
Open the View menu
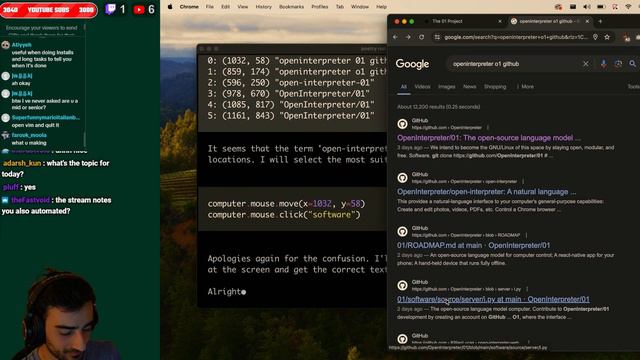242,7
